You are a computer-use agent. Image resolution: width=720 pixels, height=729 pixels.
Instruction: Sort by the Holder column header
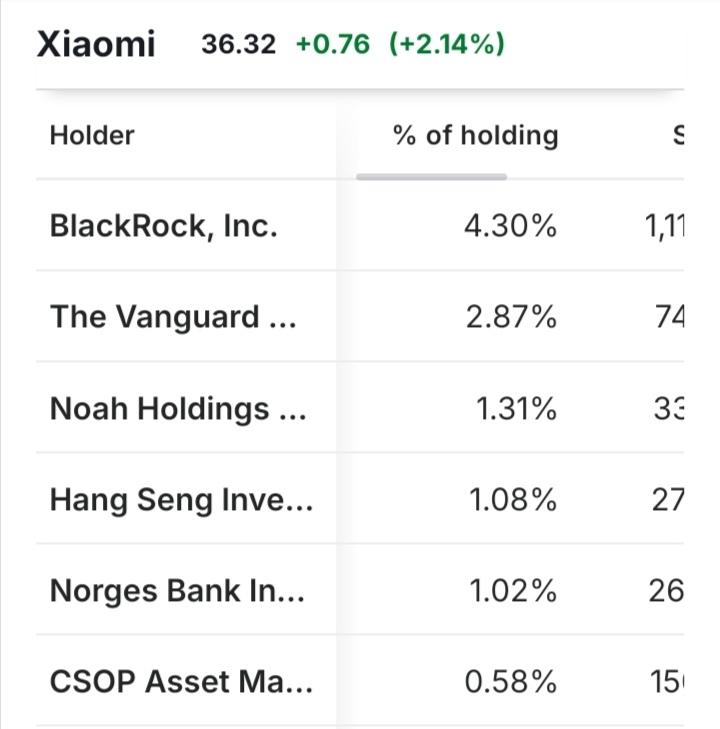pos(92,136)
